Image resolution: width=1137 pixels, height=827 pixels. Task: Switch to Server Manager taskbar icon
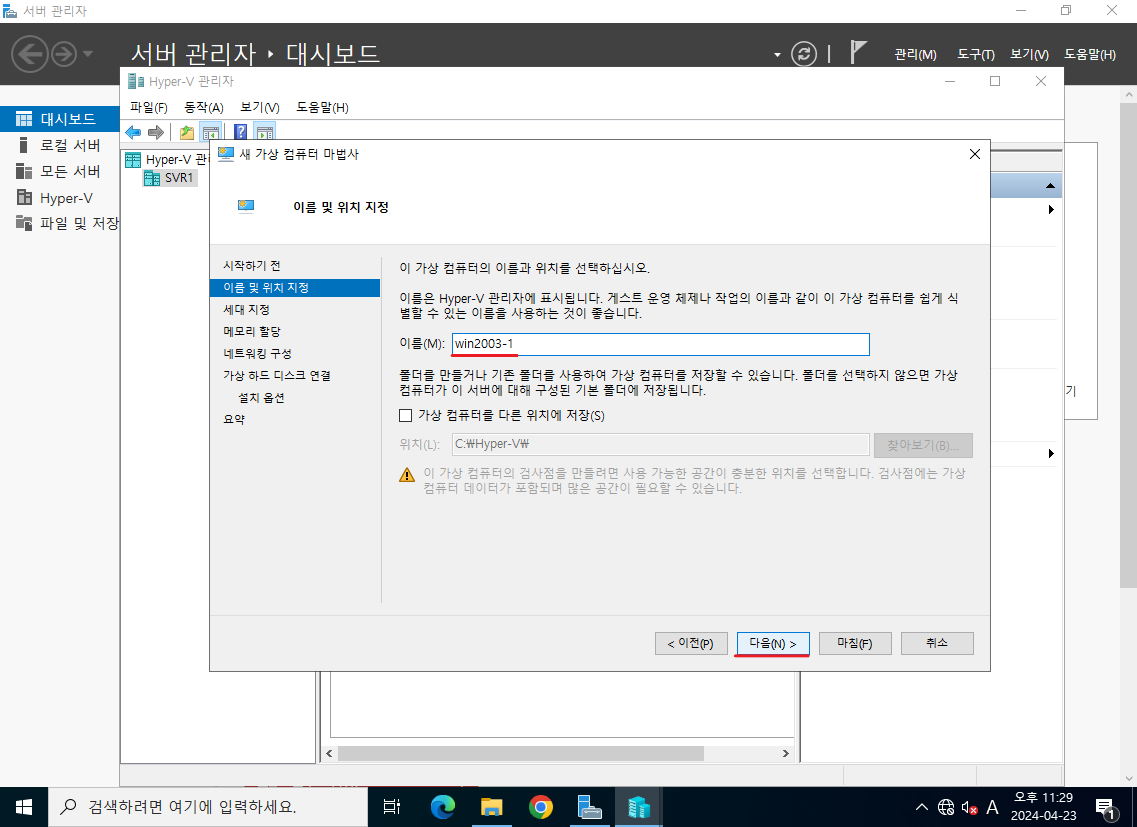point(590,807)
